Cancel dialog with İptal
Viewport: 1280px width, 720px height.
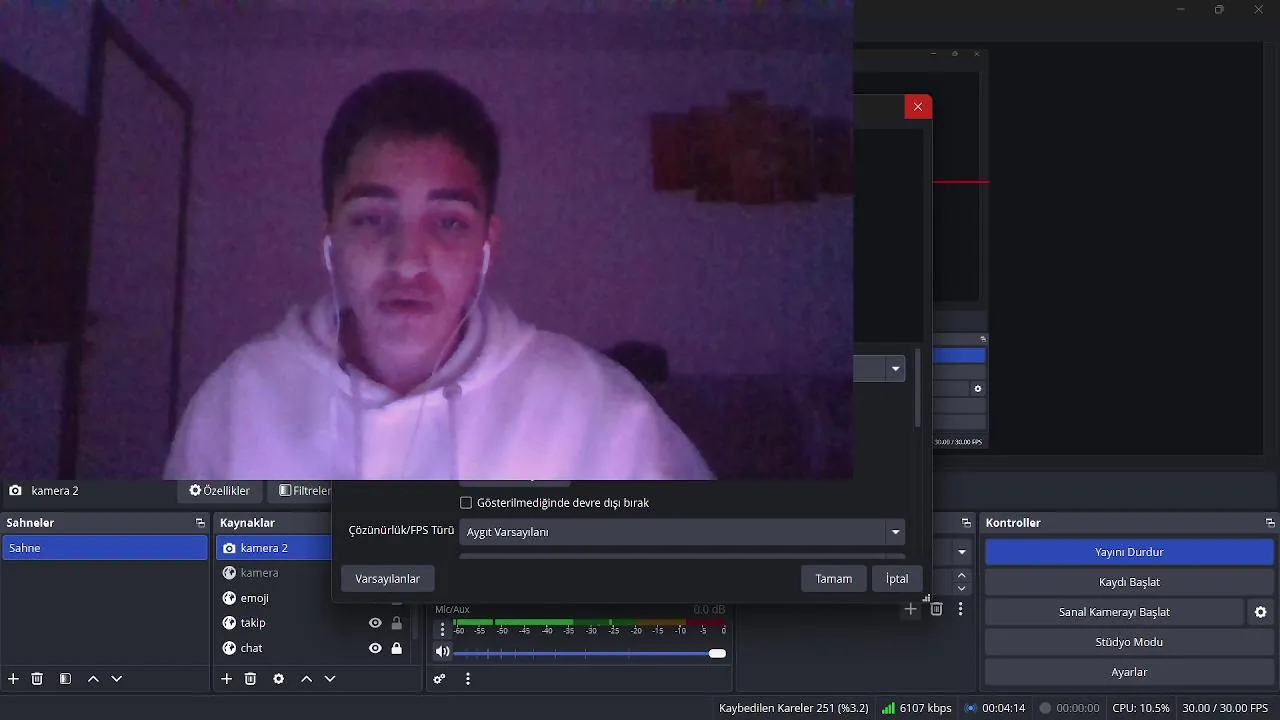897,579
